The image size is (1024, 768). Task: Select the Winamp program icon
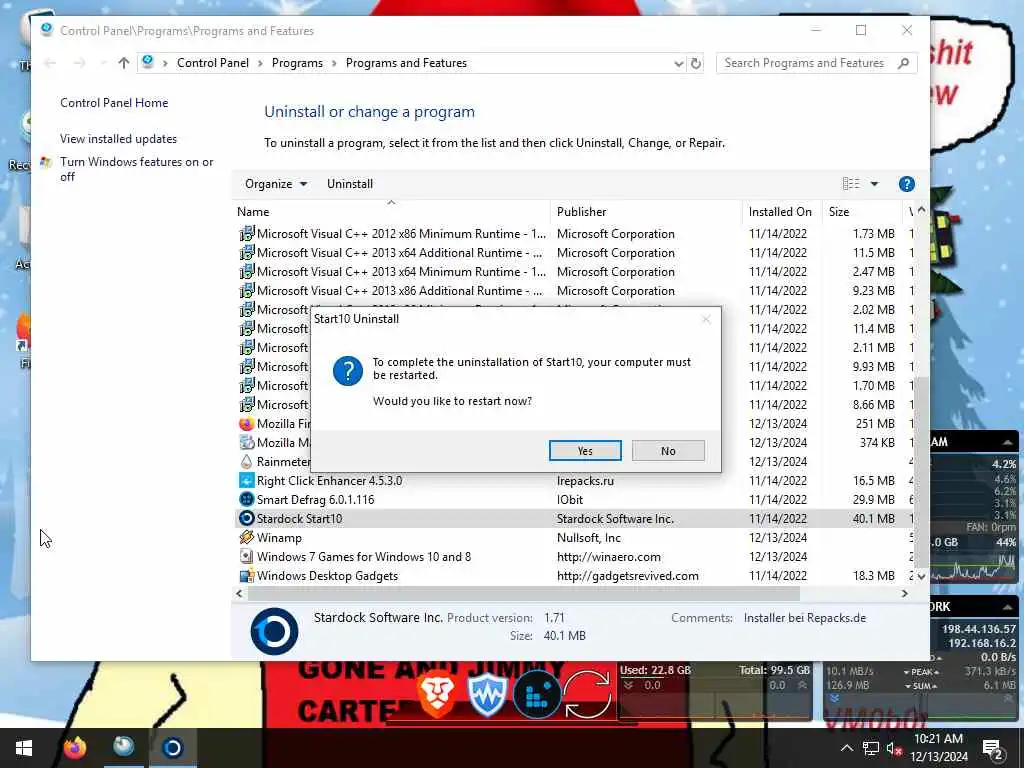tap(246, 537)
